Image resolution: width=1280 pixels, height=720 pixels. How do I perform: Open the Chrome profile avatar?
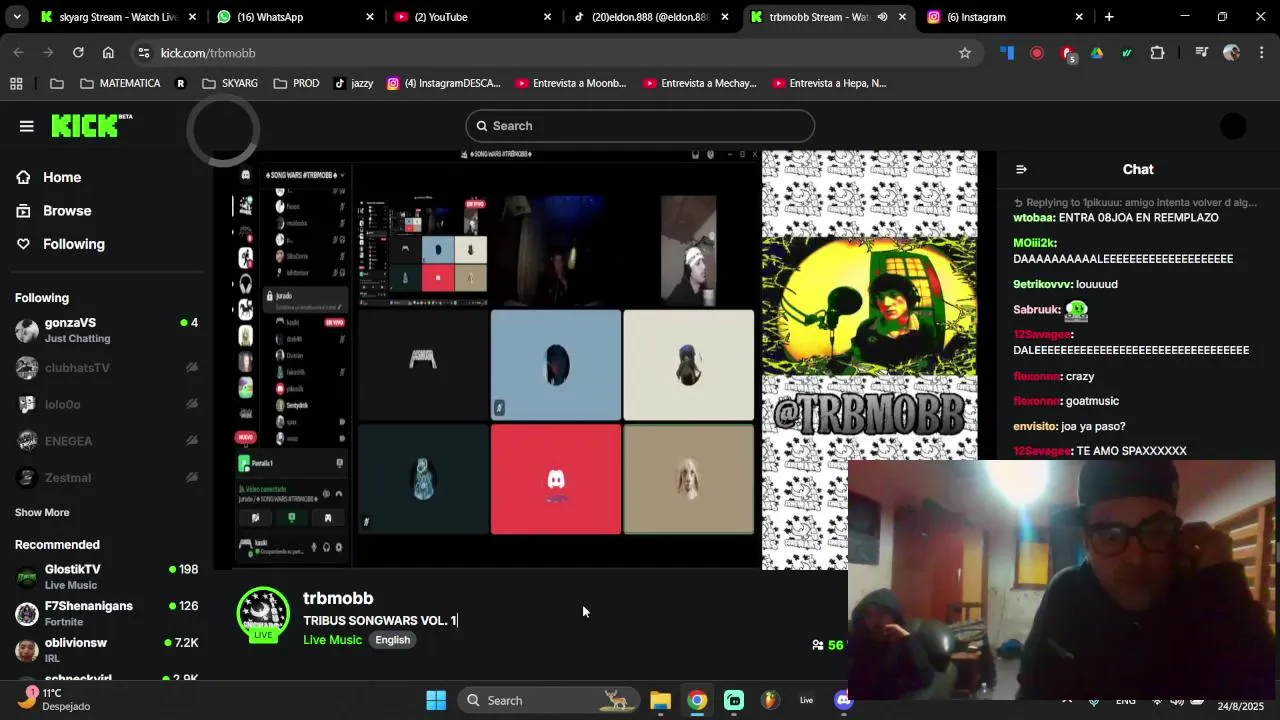(x=1232, y=53)
